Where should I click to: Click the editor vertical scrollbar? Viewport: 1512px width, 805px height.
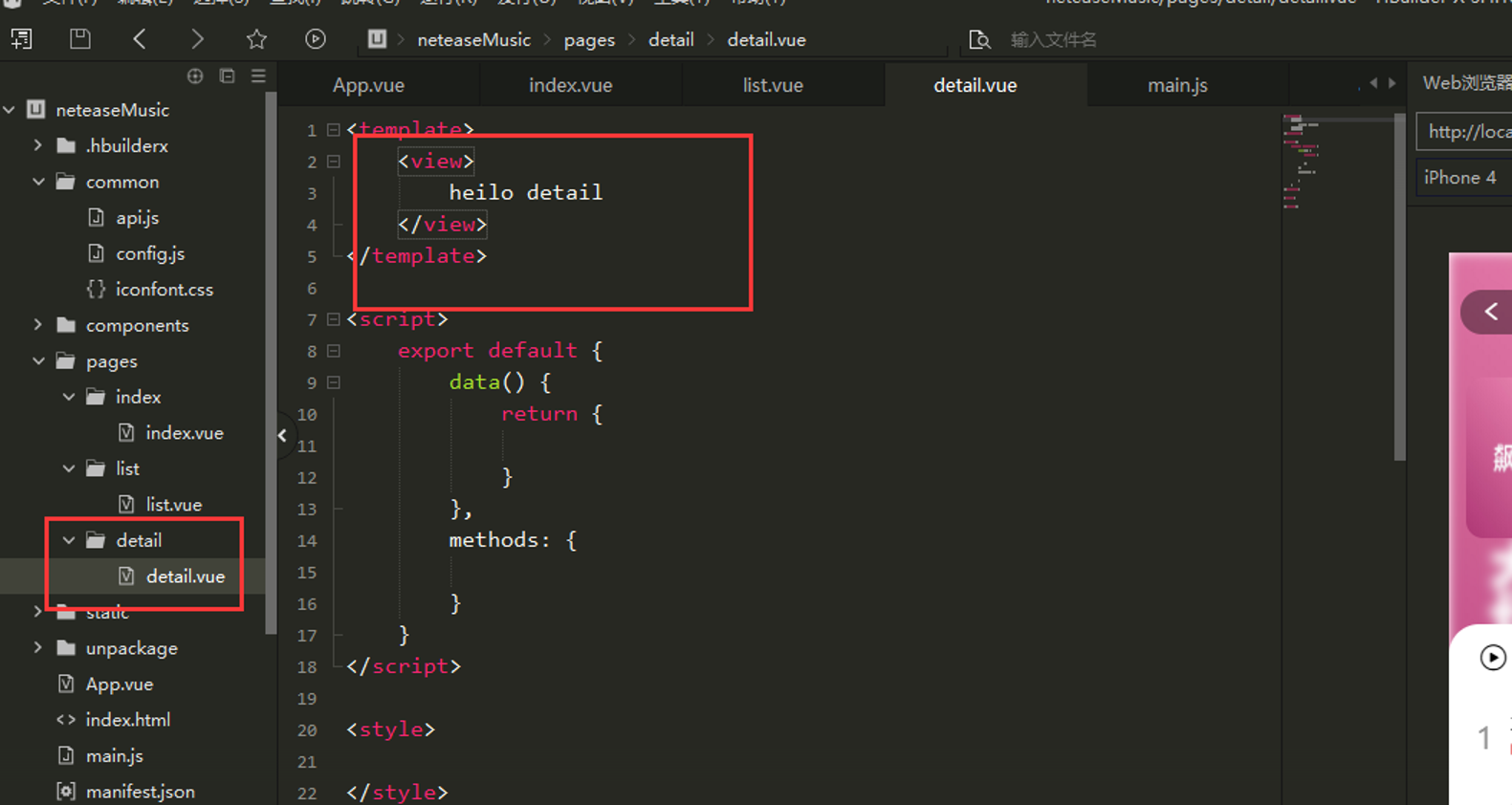1400,287
